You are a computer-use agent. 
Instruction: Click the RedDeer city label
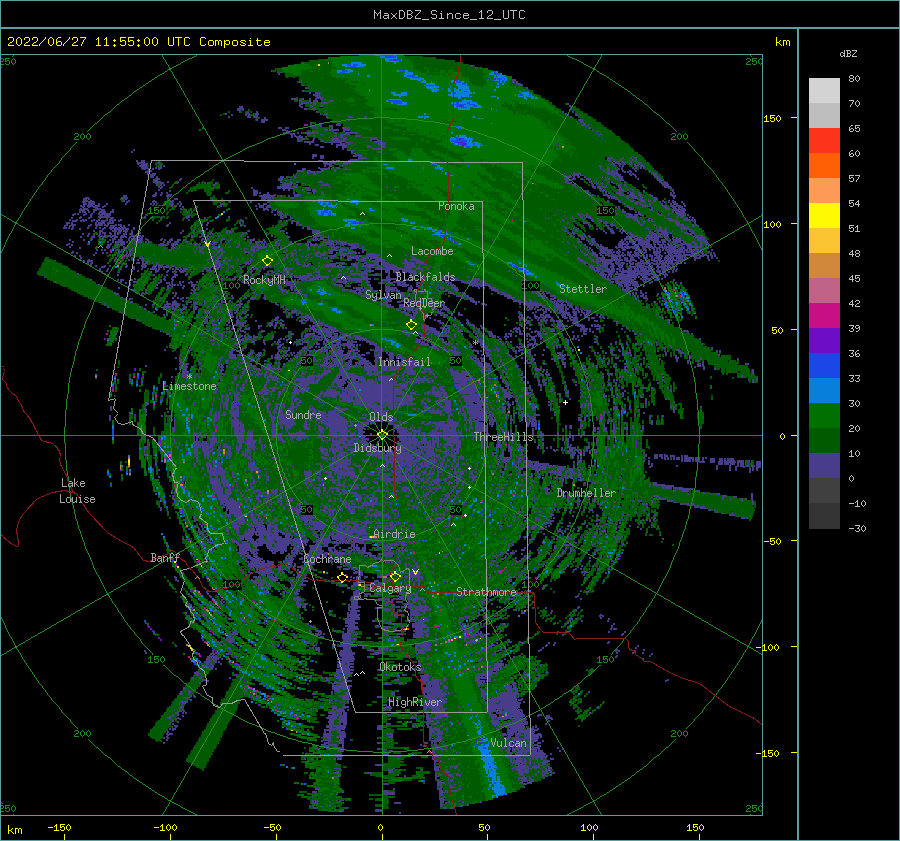pos(424,303)
